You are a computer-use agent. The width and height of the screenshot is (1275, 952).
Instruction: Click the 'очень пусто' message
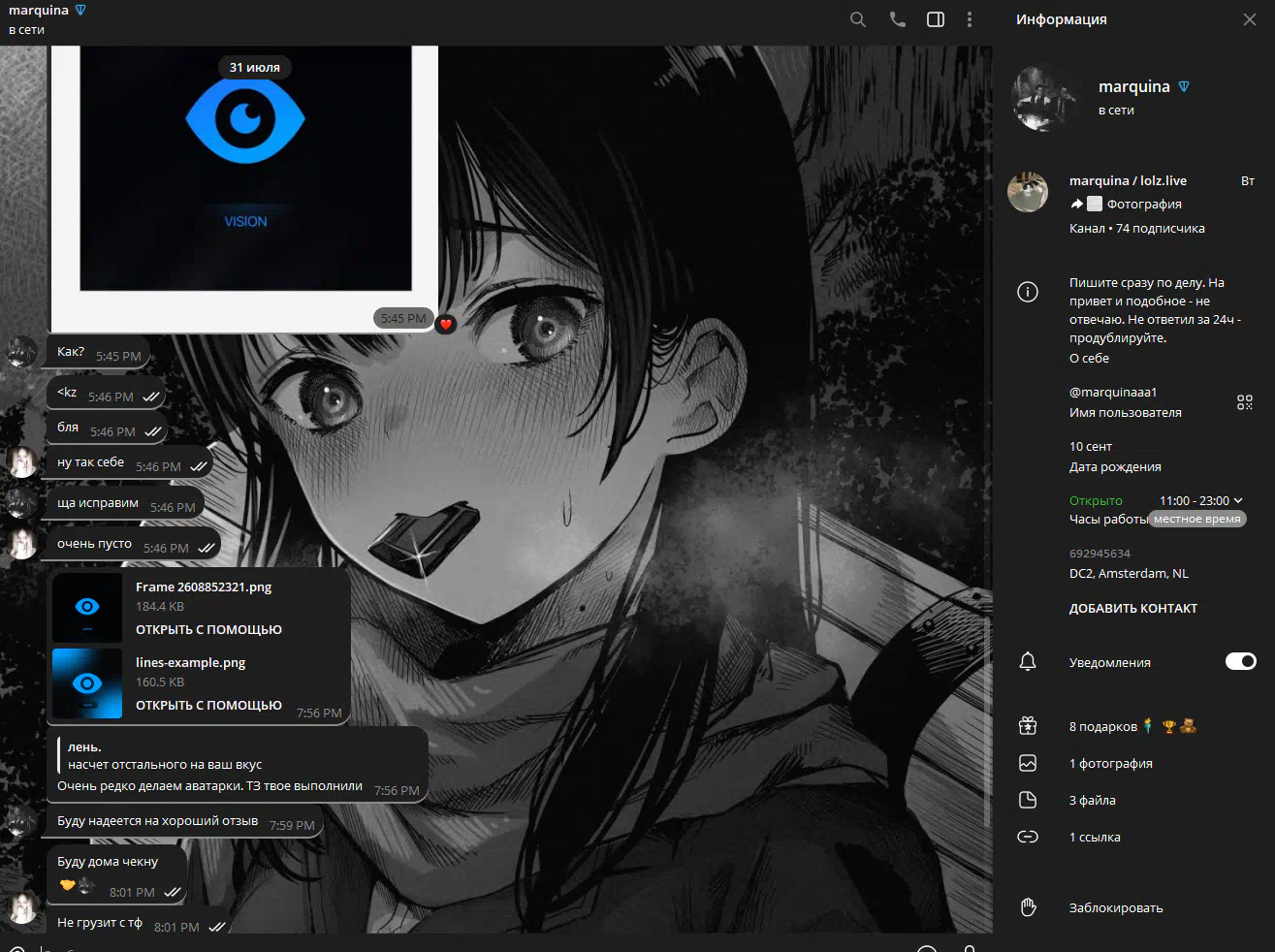[x=134, y=545]
